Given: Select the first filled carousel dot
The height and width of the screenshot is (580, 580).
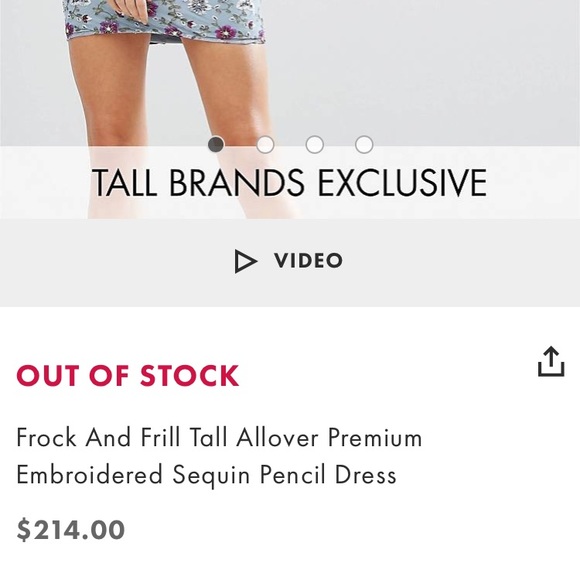Looking at the screenshot, I should click(216, 144).
